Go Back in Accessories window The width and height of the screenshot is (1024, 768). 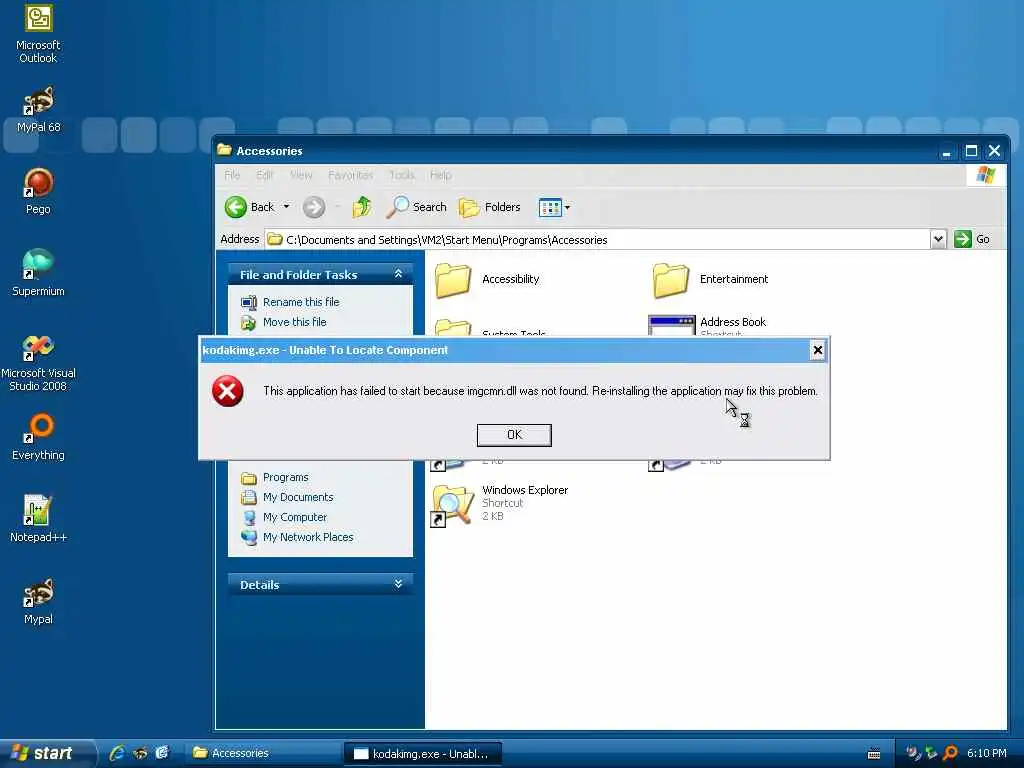(x=250, y=207)
